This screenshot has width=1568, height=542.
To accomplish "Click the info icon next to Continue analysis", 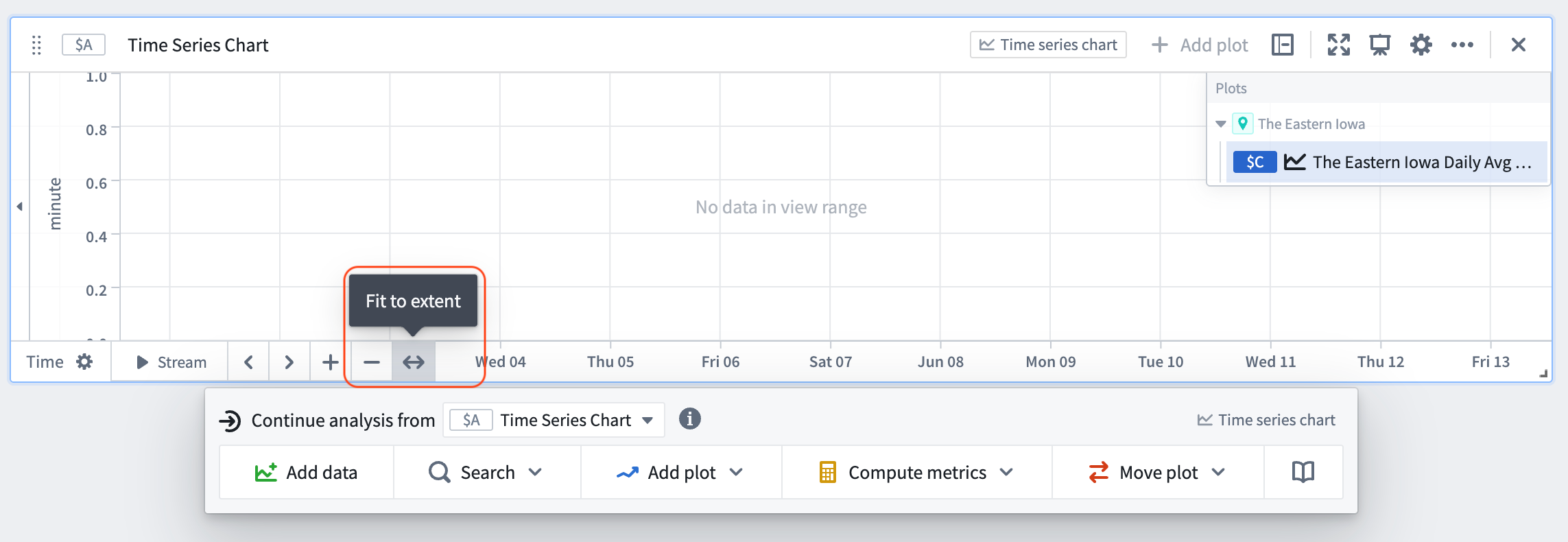I will (691, 419).
